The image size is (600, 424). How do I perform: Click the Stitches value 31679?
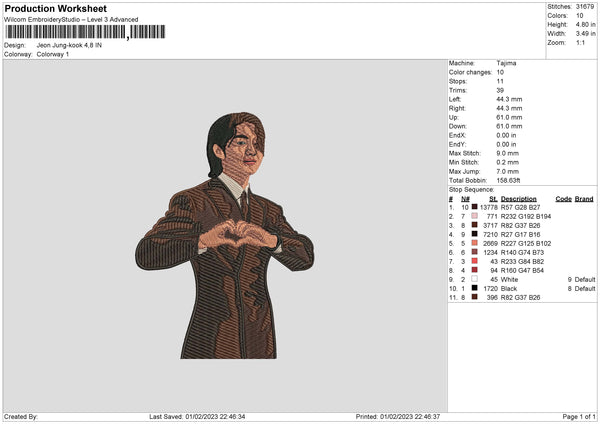(x=585, y=7)
